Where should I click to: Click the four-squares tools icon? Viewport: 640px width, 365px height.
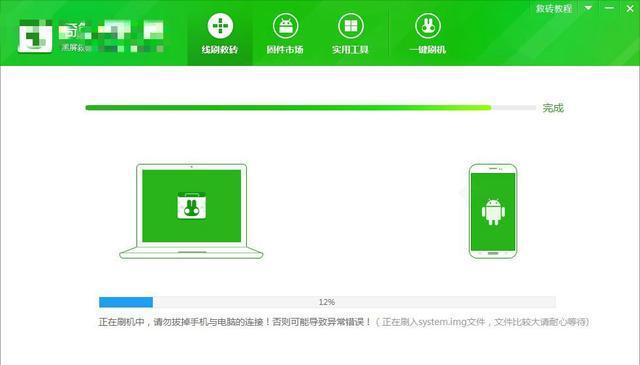[x=351, y=25]
